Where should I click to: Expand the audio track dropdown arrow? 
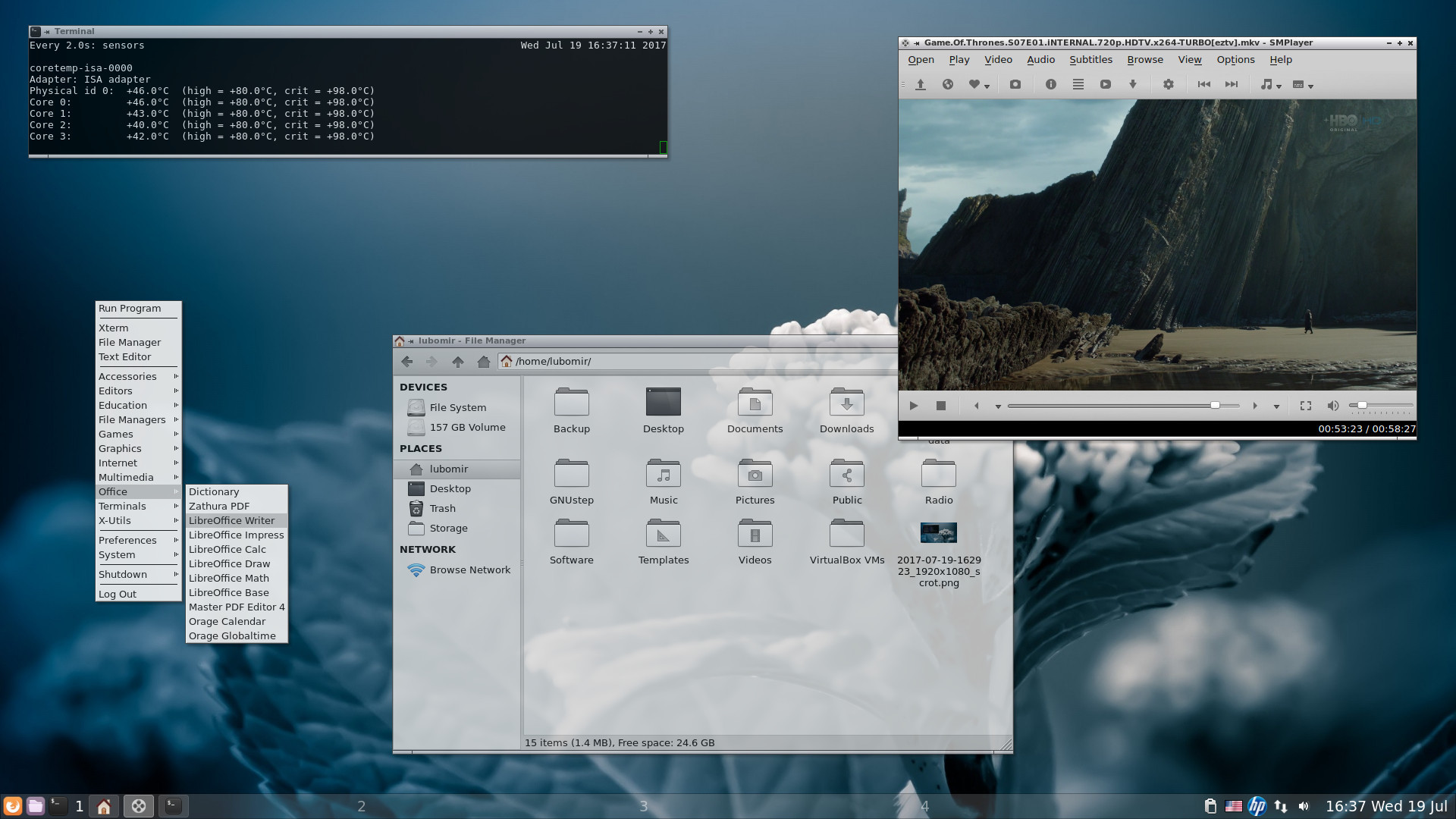coord(1279,86)
